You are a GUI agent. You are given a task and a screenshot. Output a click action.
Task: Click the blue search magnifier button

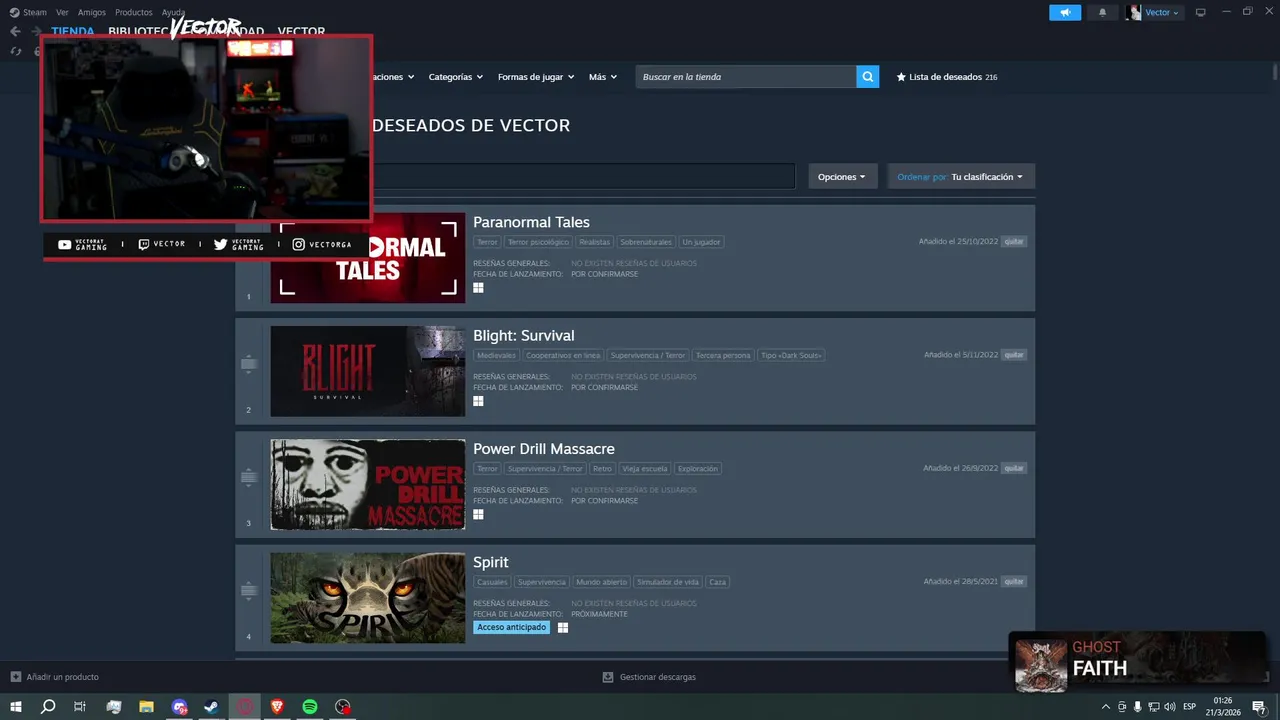click(x=868, y=77)
